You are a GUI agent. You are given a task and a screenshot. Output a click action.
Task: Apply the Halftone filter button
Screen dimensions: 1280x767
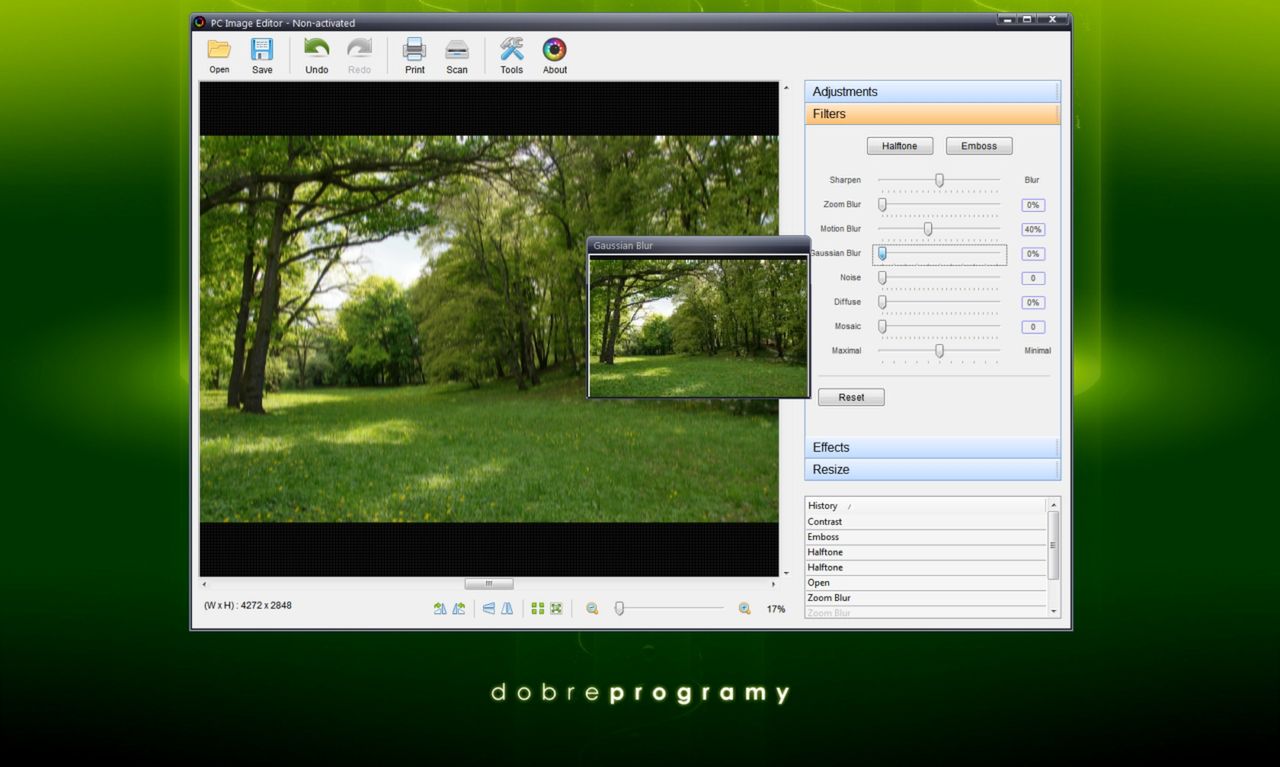[899, 146]
